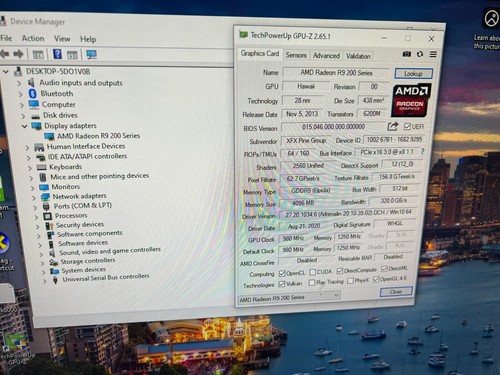500x375 pixels.
Task: Click the BIOS Version field
Action: [333, 127]
